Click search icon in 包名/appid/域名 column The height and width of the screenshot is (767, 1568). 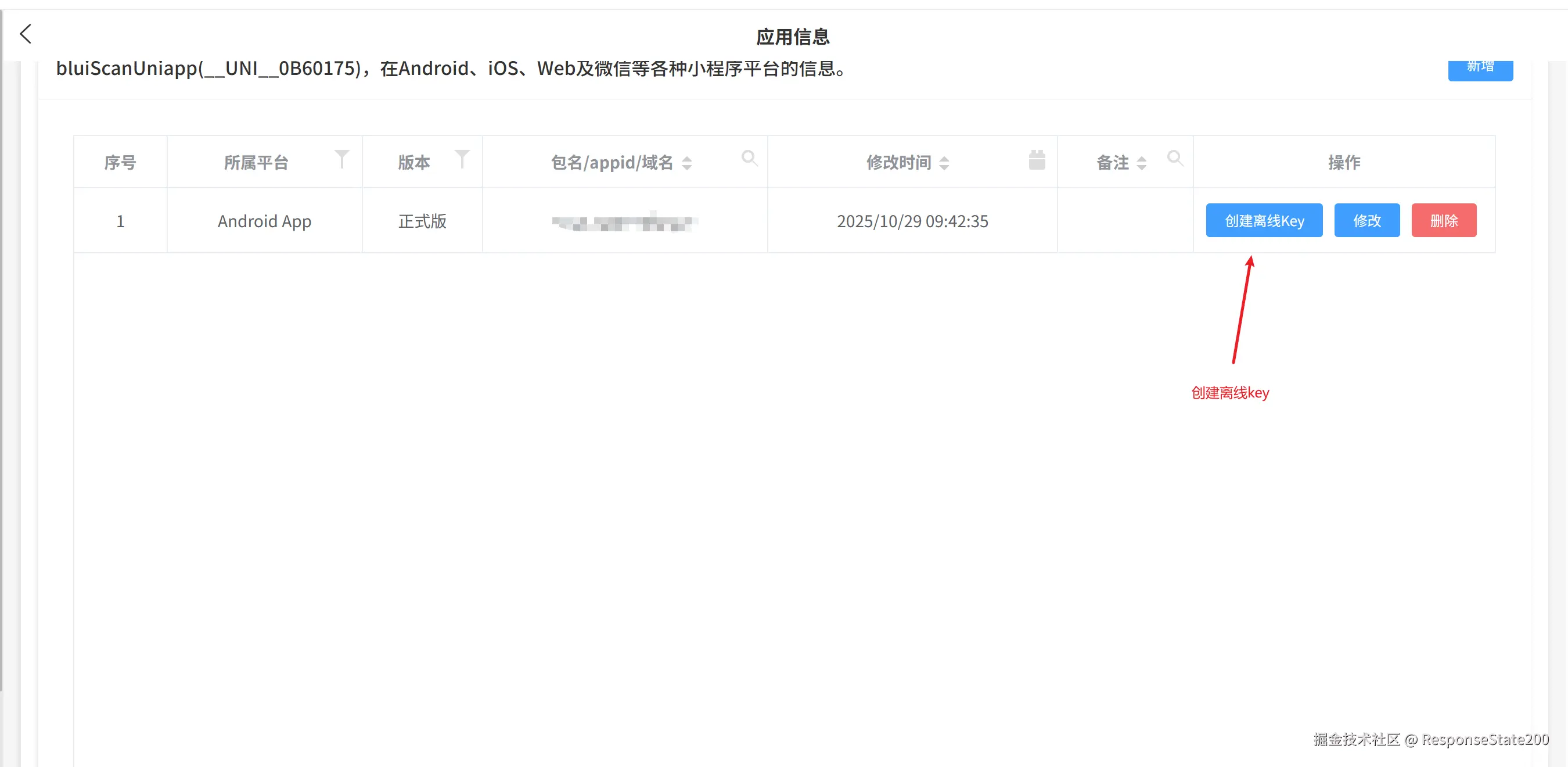(749, 159)
